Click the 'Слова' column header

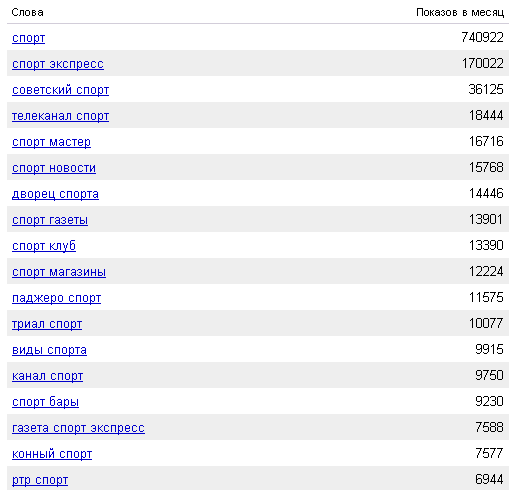tap(27, 13)
